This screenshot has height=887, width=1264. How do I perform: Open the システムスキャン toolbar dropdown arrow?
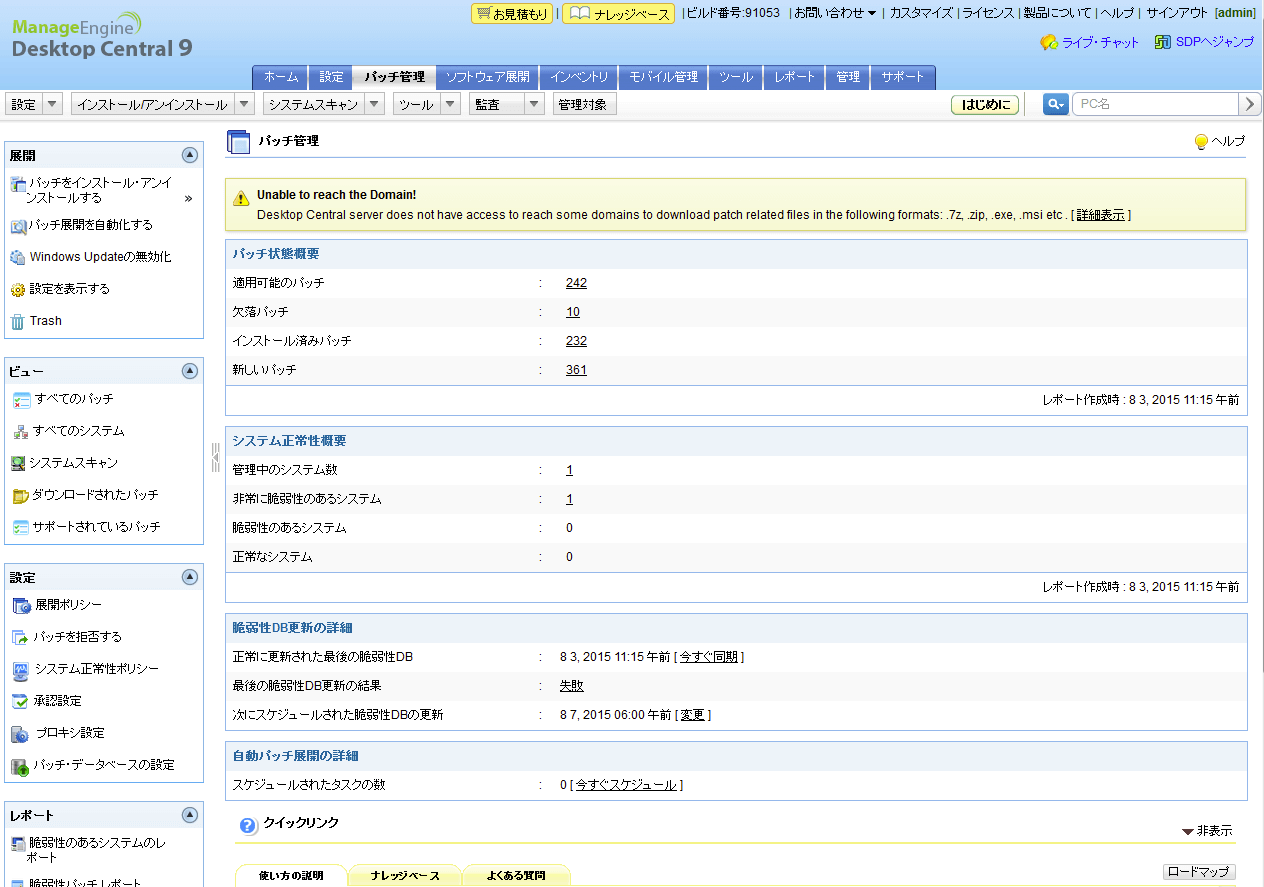[x=374, y=104]
